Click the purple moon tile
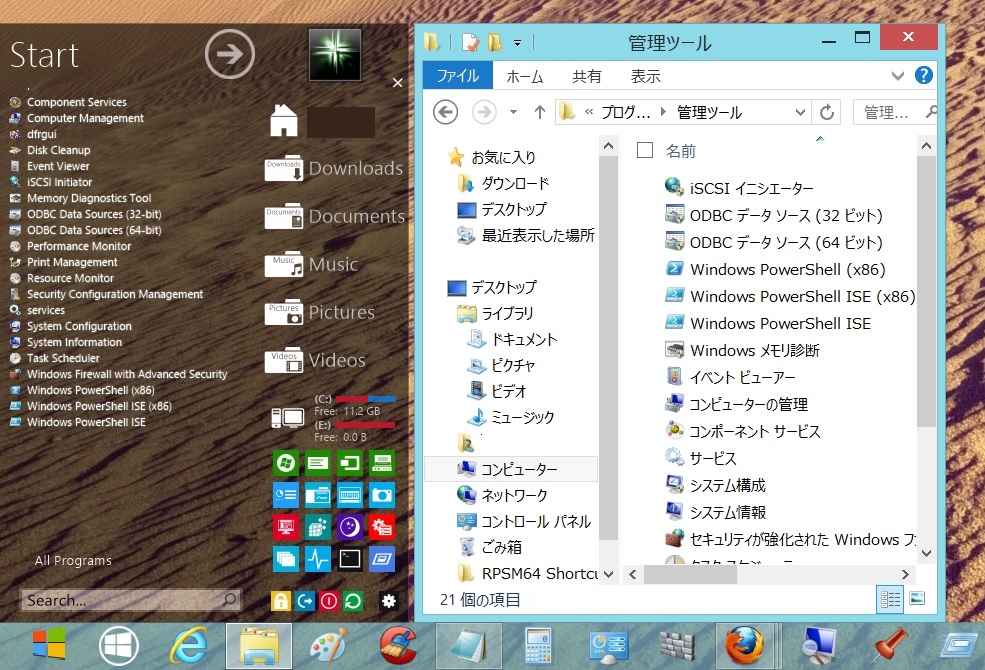Screen dimensions: 985x670 tap(349, 527)
